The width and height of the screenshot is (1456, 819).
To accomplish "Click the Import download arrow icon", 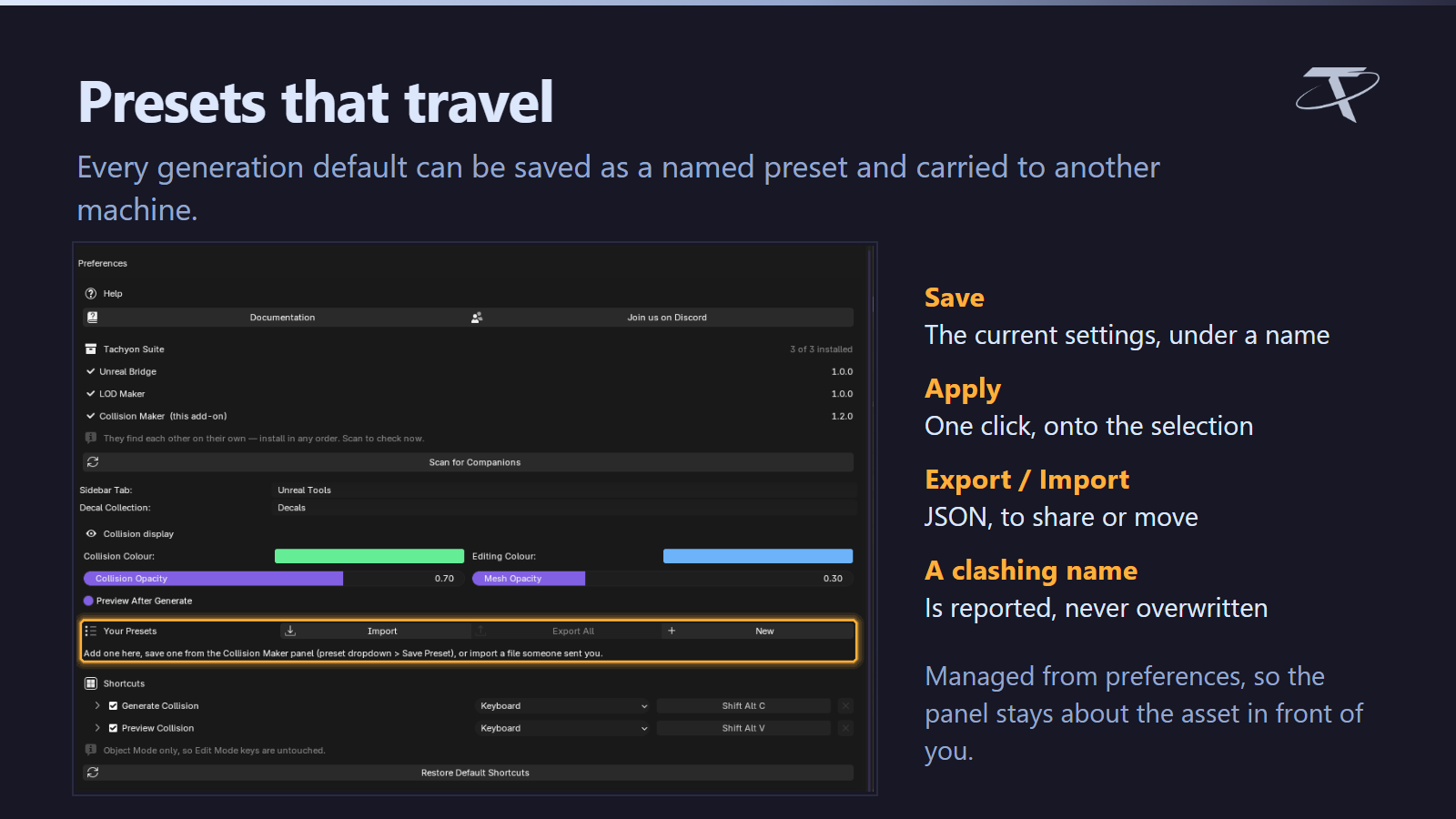I will point(290,631).
